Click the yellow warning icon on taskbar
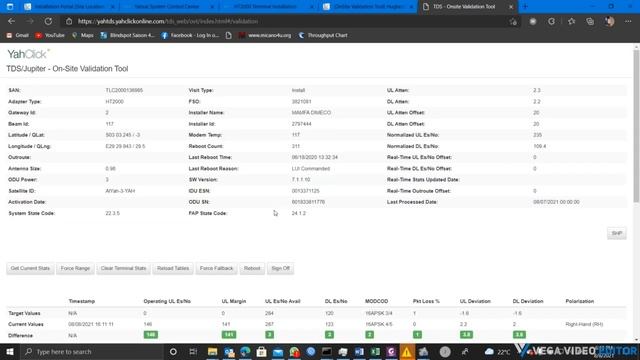 click(407, 352)
